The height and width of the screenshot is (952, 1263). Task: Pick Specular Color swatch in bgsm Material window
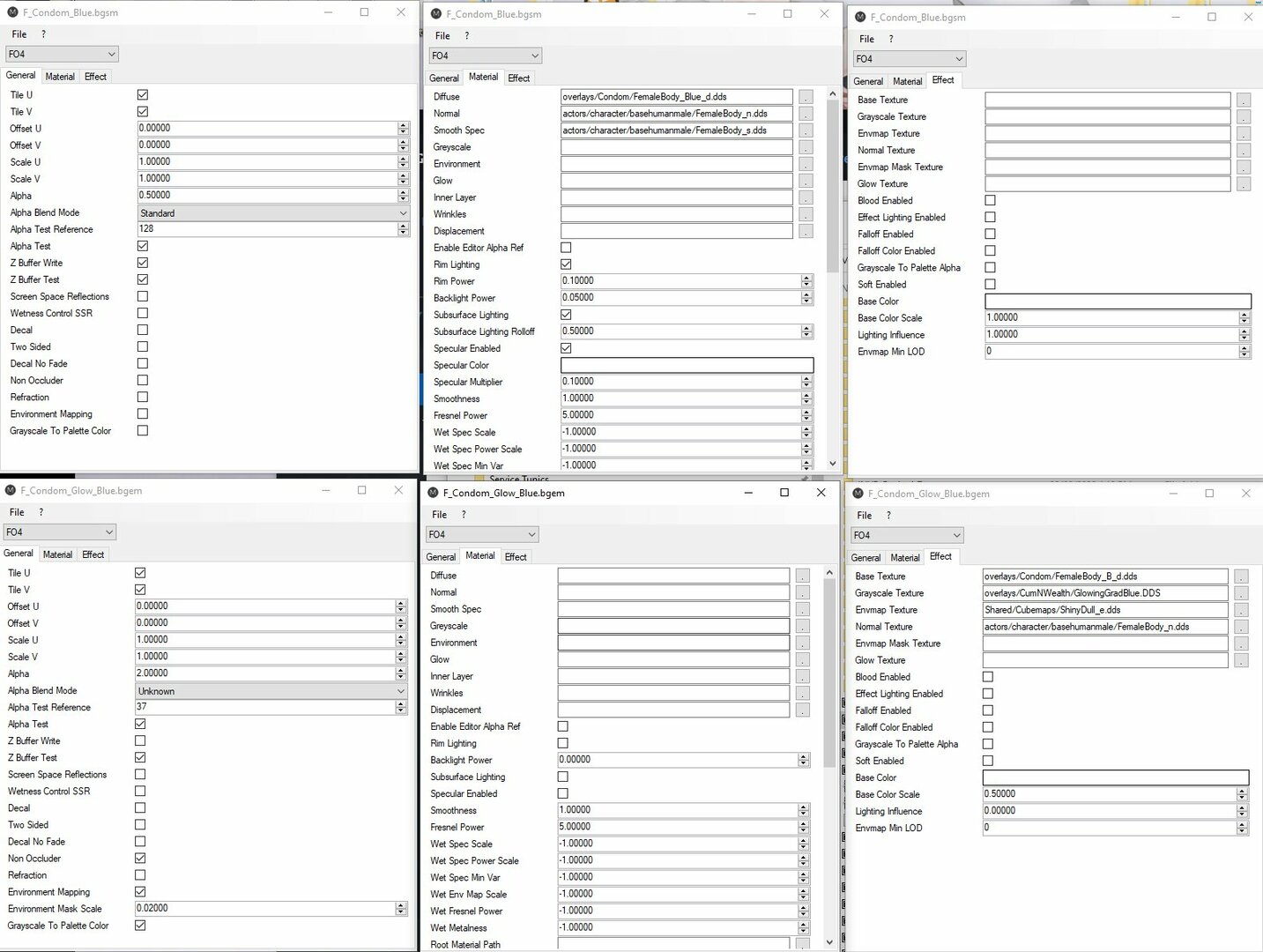tap(687, 365)
